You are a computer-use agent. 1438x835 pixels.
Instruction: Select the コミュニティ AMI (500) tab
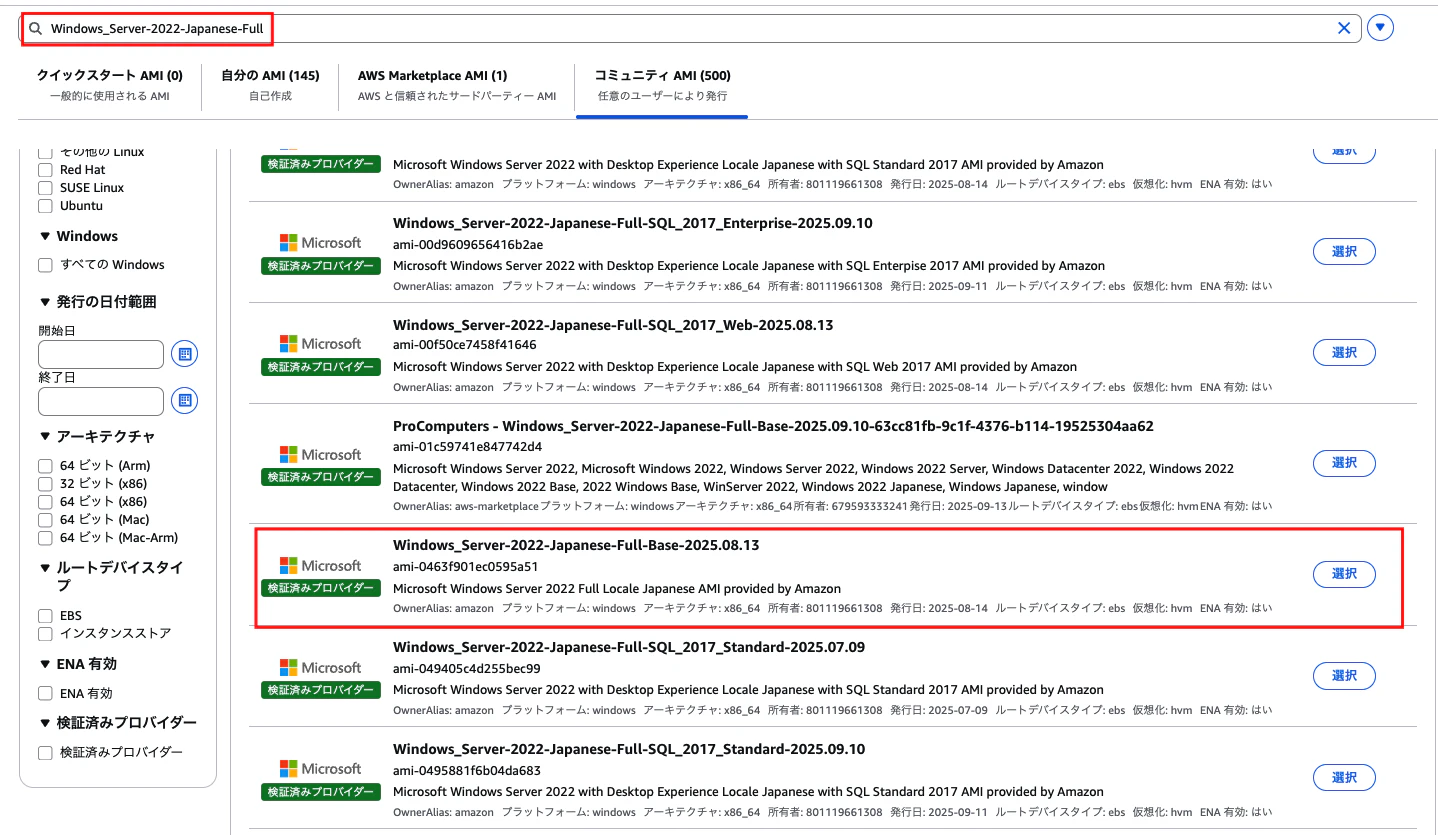tap(663, 85)
